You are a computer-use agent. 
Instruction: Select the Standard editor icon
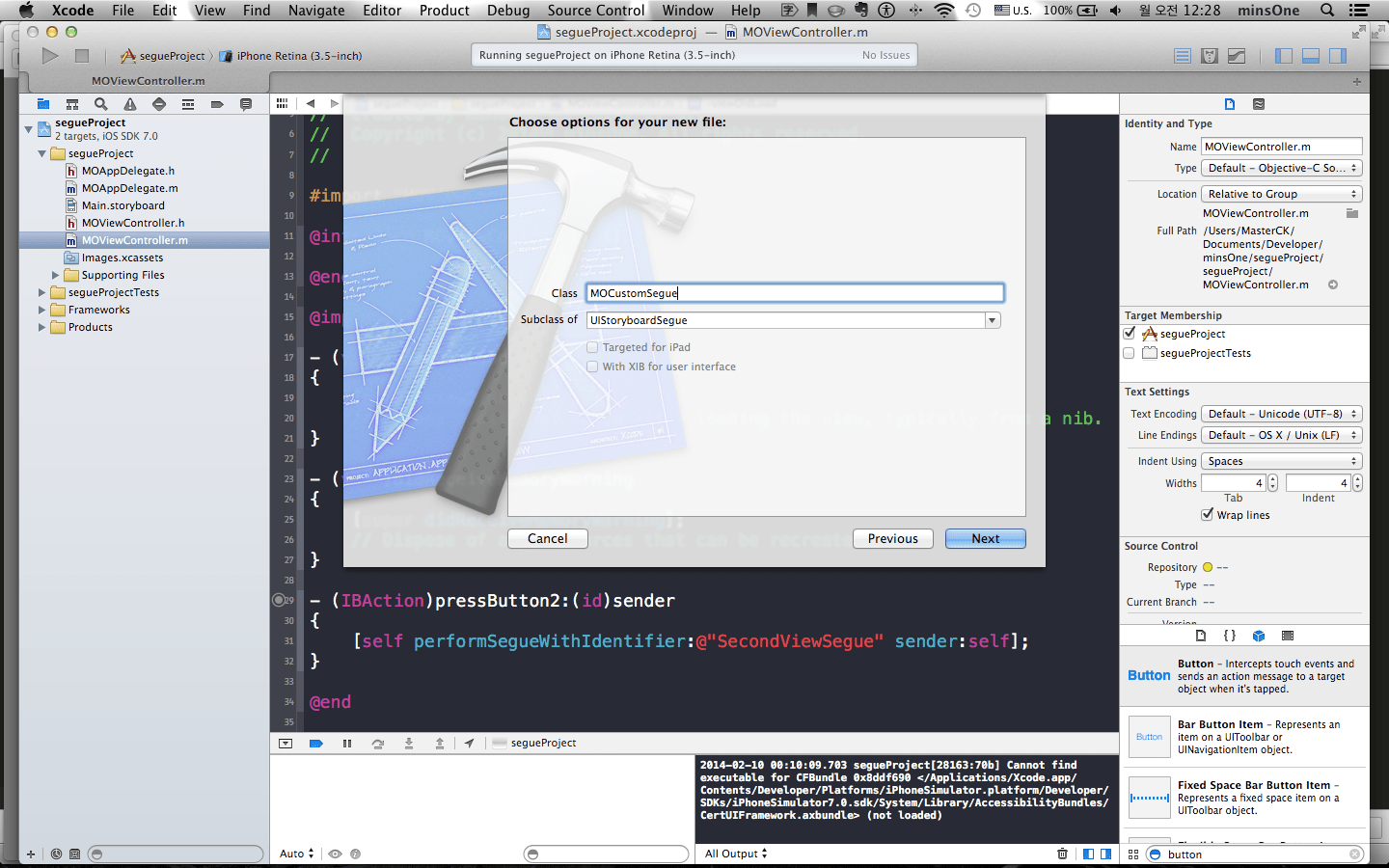point(1183,56)
